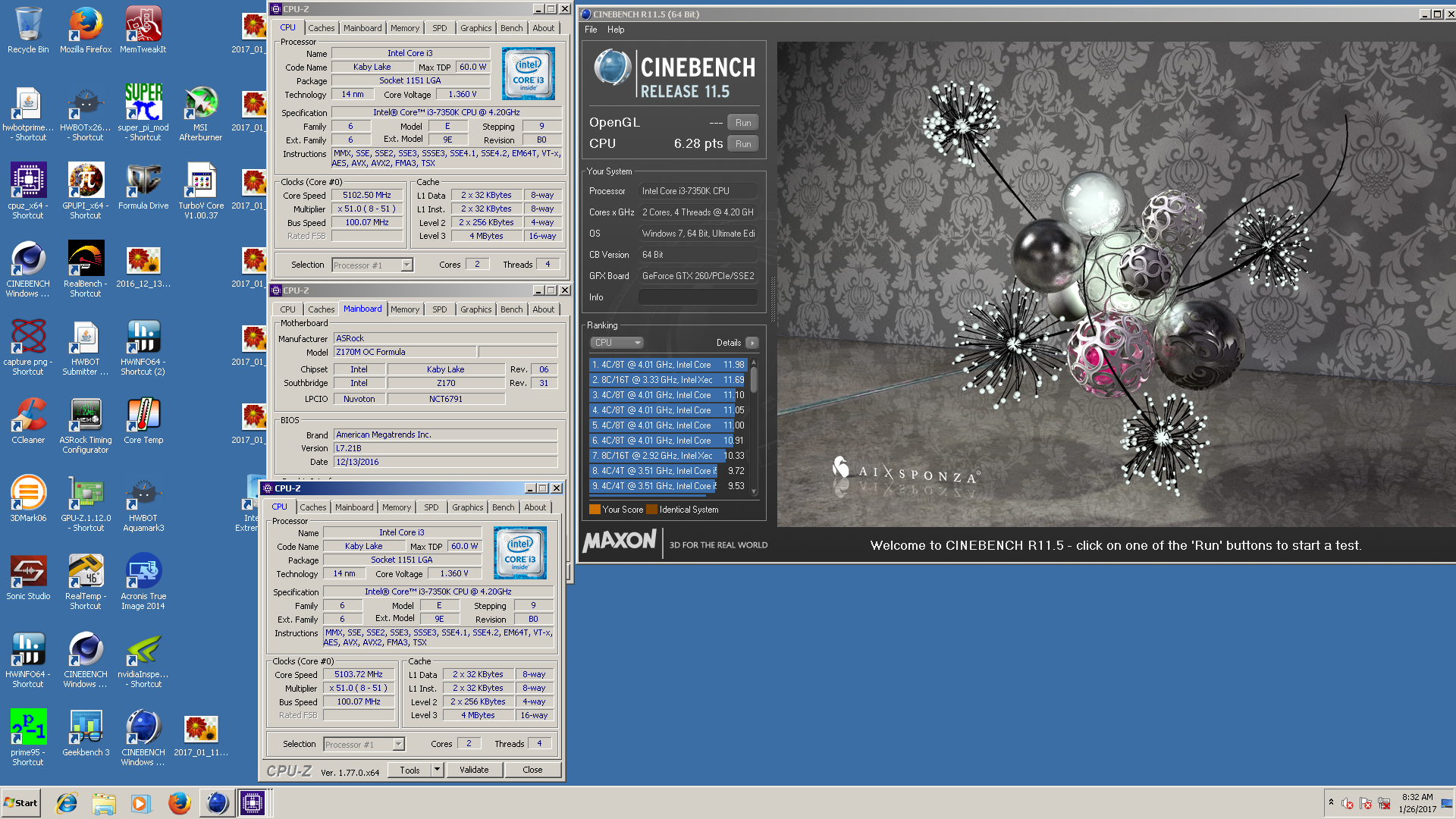Click the Tools button in CPU-Z

coord(409,770)
